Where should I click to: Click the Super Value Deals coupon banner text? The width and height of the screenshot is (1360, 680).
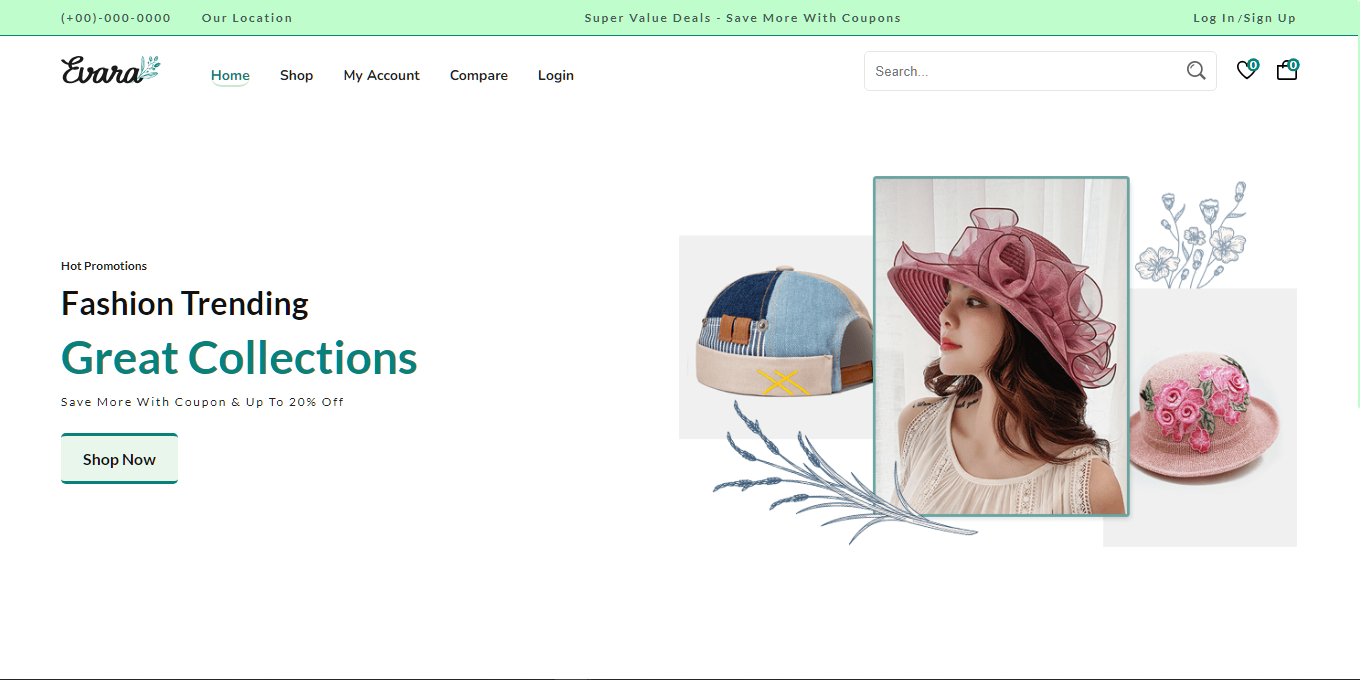[x=742, y=18]
